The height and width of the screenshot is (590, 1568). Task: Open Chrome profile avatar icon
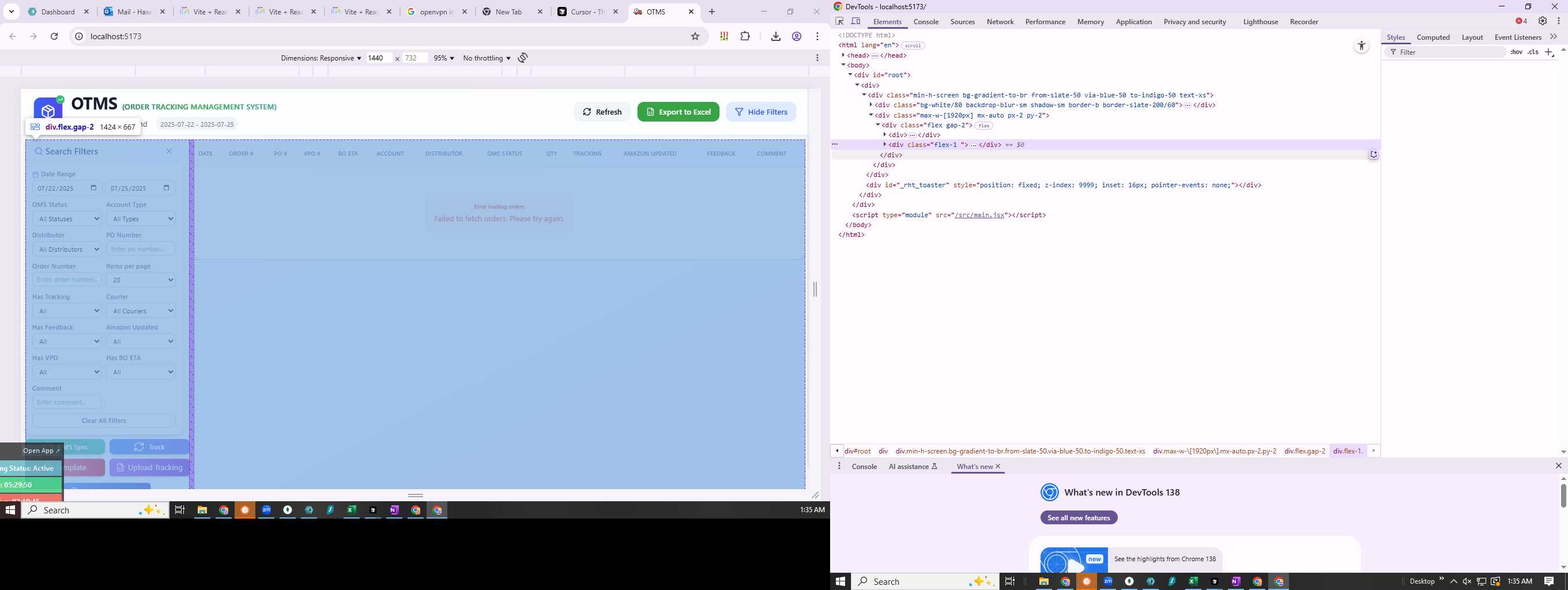point(796,36)
